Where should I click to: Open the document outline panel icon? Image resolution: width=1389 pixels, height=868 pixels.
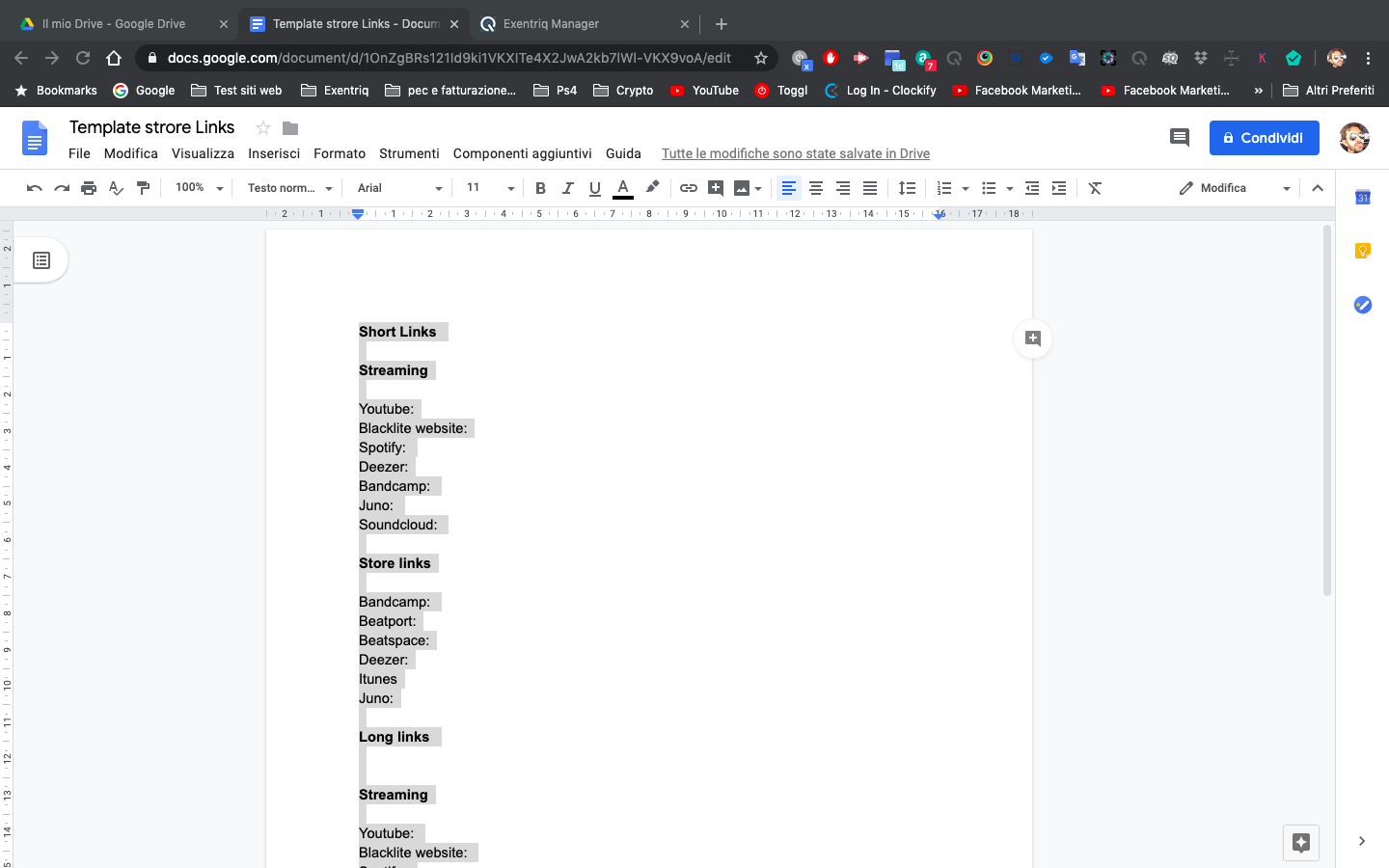pos(41,260)
